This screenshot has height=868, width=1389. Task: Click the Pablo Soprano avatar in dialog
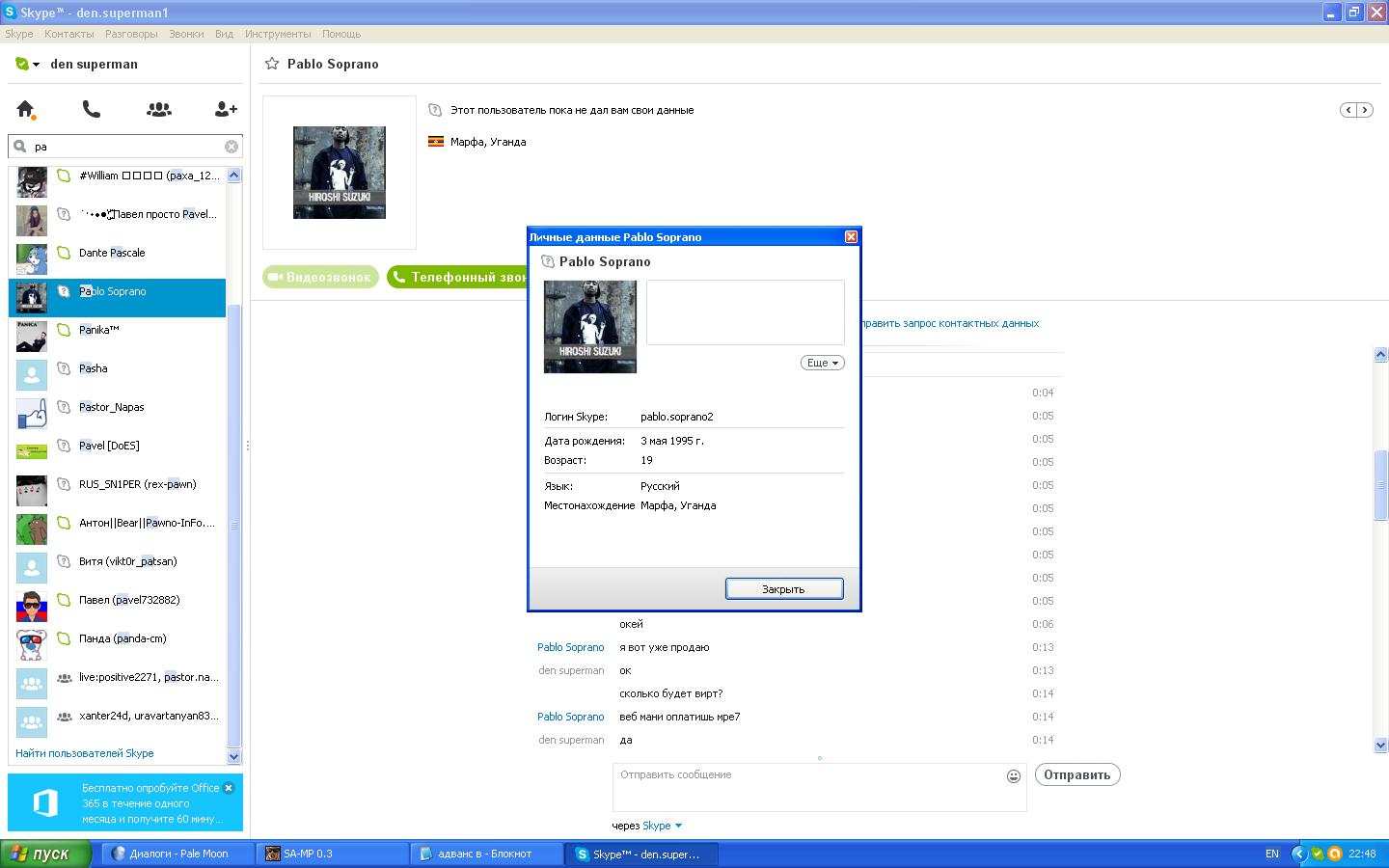pyautogui.click(x=590, y=327)
